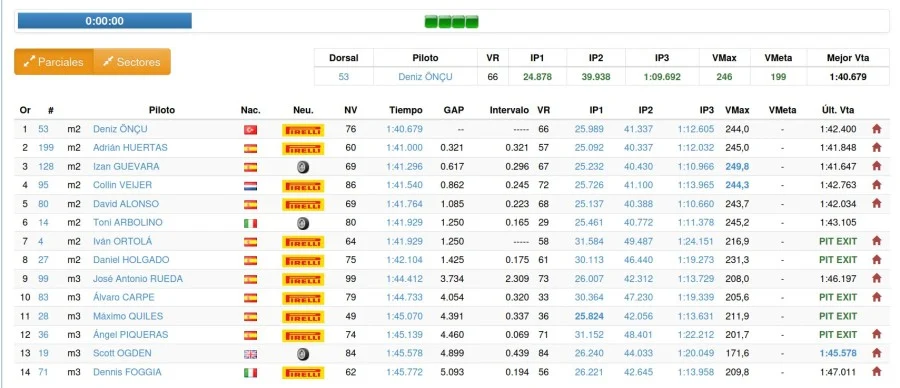
Task: Click the pit house icon in Daniel HOLGADO's row
Action: 876,259
